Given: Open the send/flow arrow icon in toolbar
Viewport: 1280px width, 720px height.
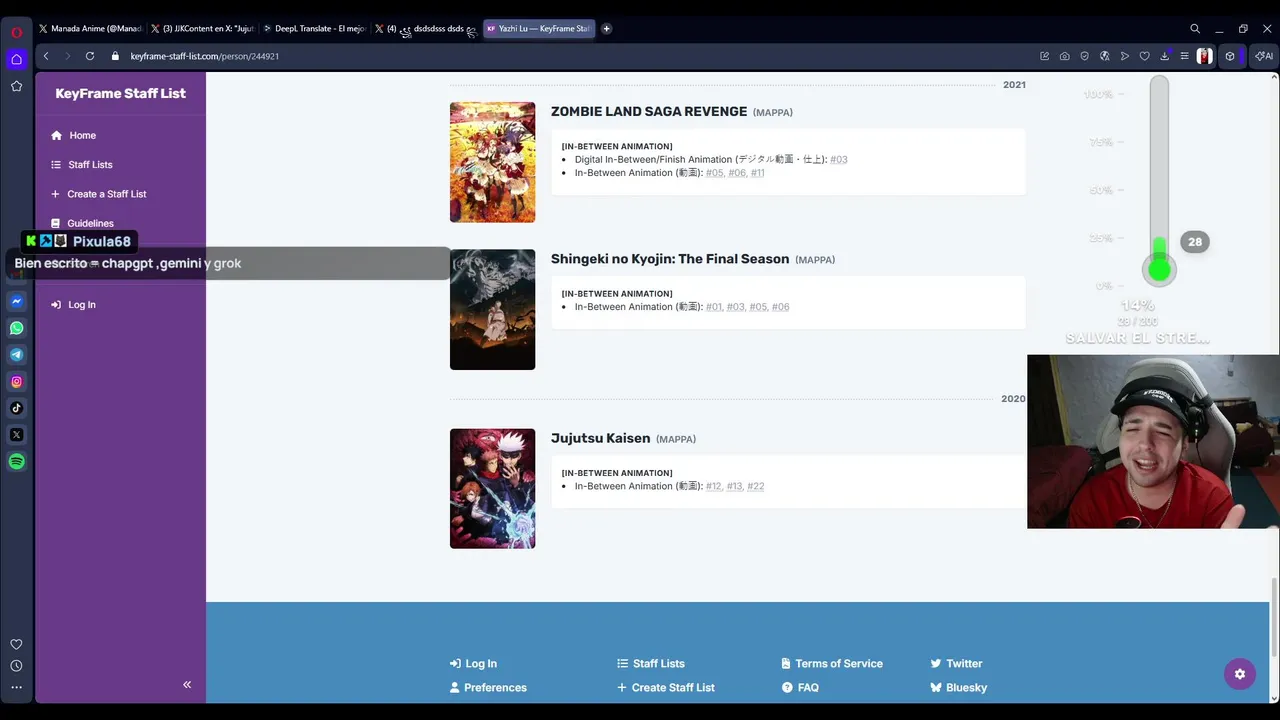Looking at the screenshot, I should pyautogui.click(x=1124, y=56).
